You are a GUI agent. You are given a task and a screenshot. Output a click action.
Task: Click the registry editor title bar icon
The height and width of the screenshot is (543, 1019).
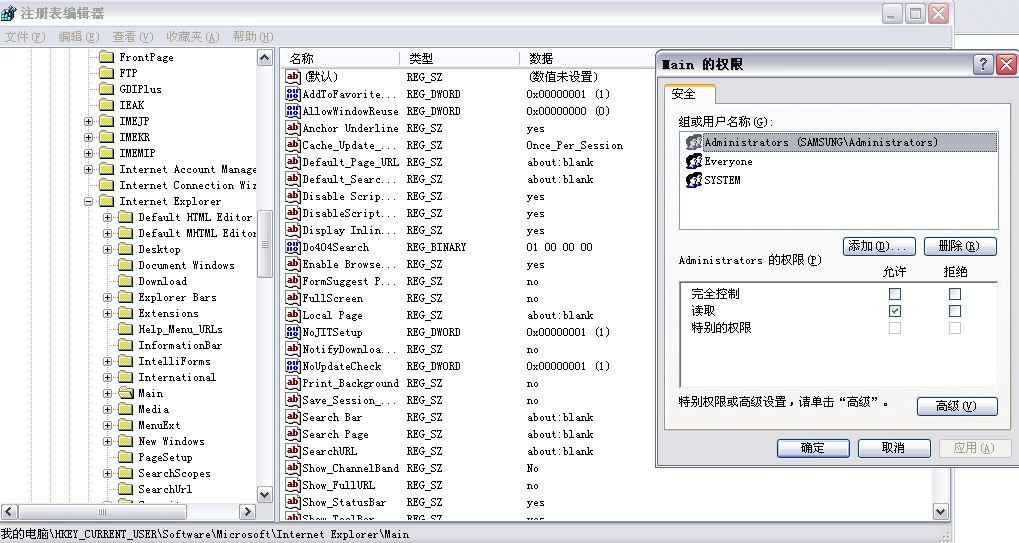coord(8,13)
